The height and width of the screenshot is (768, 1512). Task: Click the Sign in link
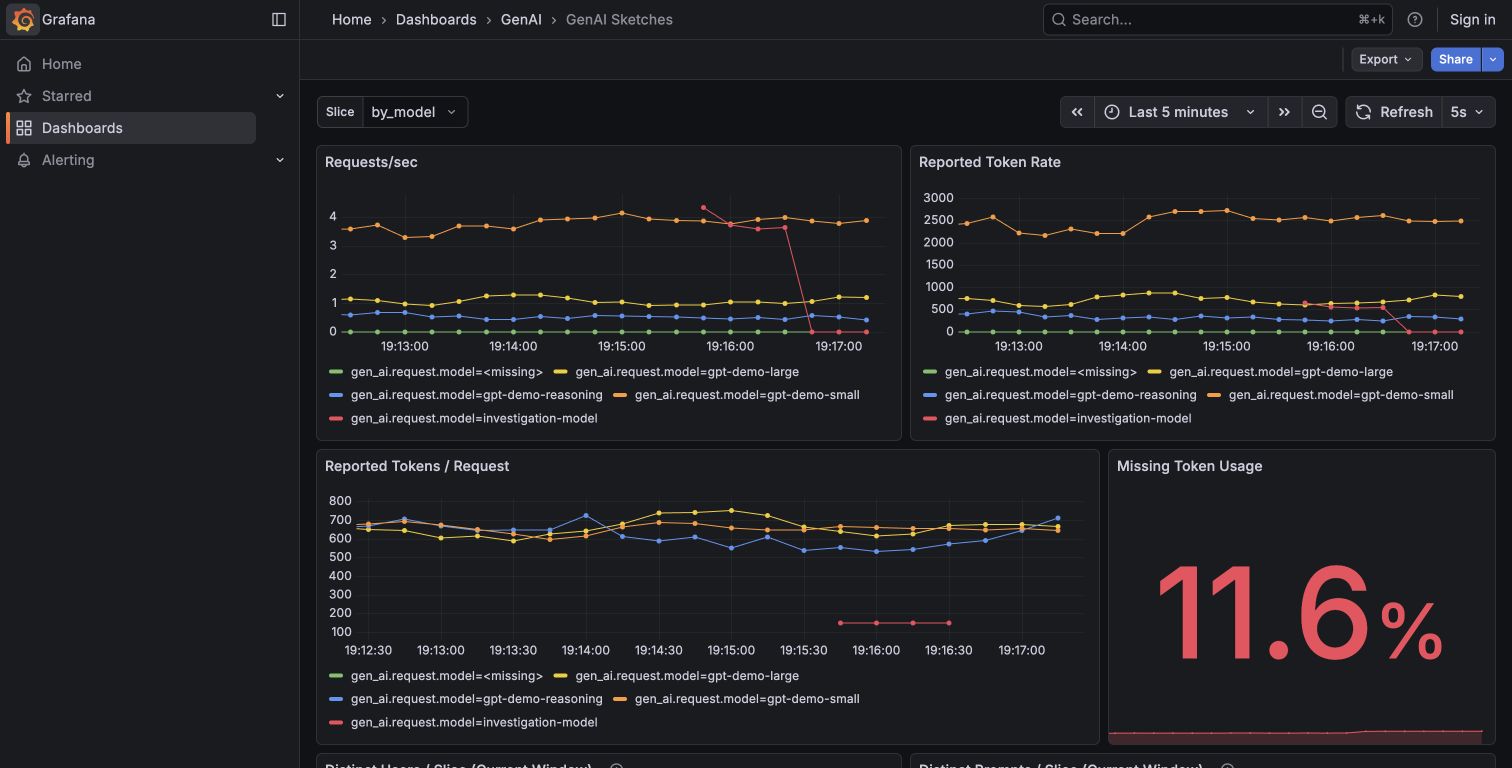pyautogui.click(x=1473, y=19)
